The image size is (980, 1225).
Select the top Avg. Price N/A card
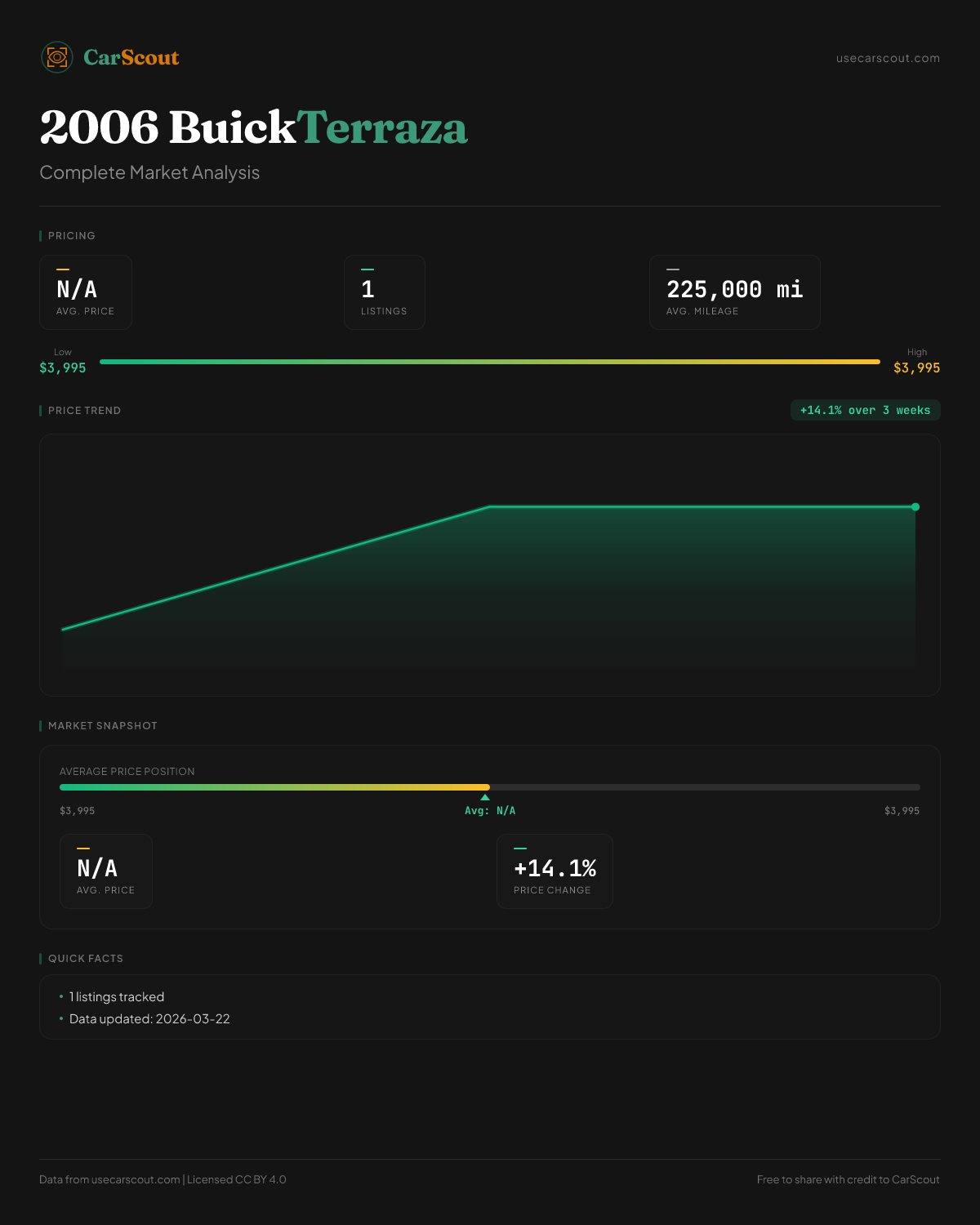[x=86, y=292]
